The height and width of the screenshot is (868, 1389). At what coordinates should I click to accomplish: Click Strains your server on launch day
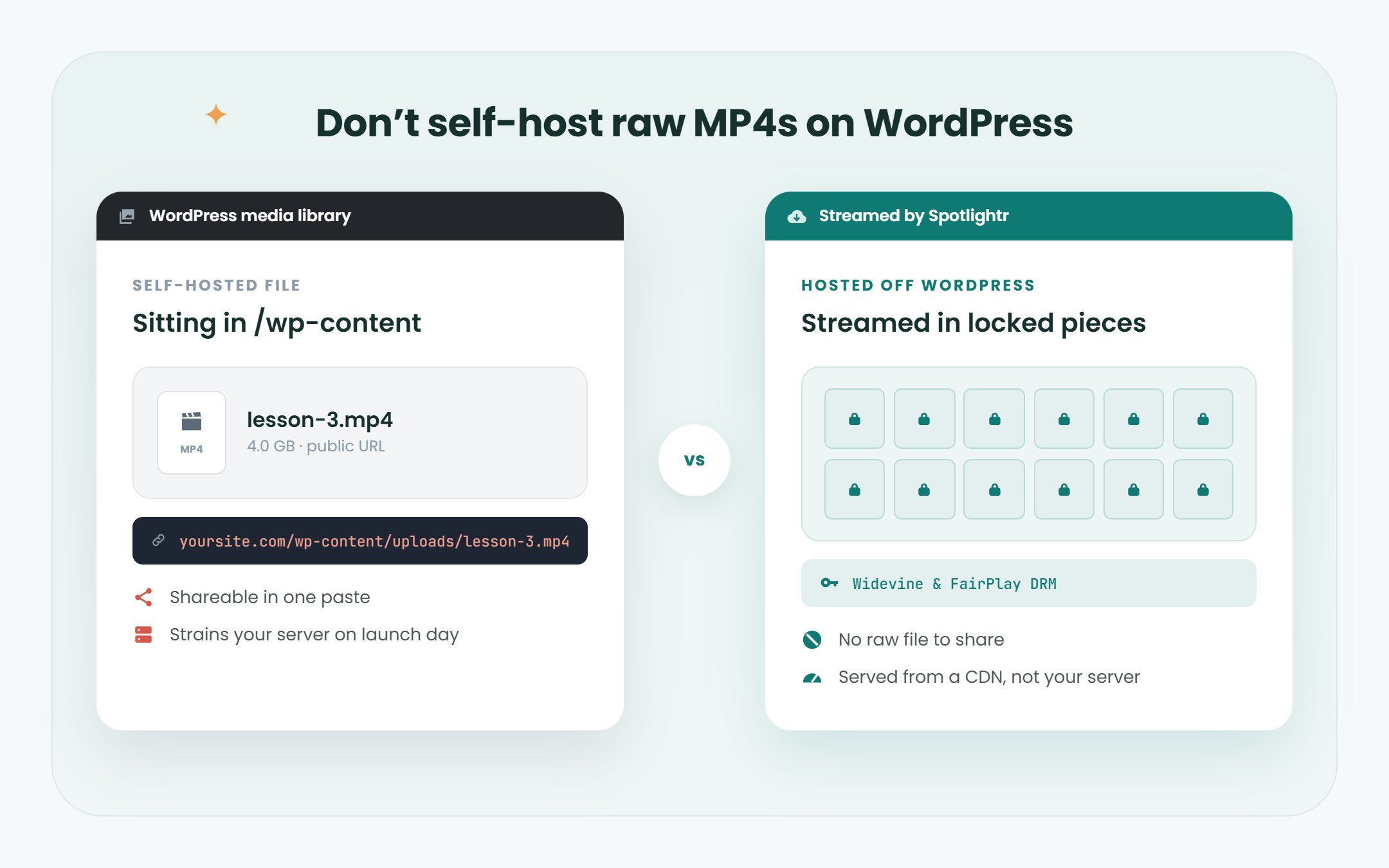click(x=314, y=635)
